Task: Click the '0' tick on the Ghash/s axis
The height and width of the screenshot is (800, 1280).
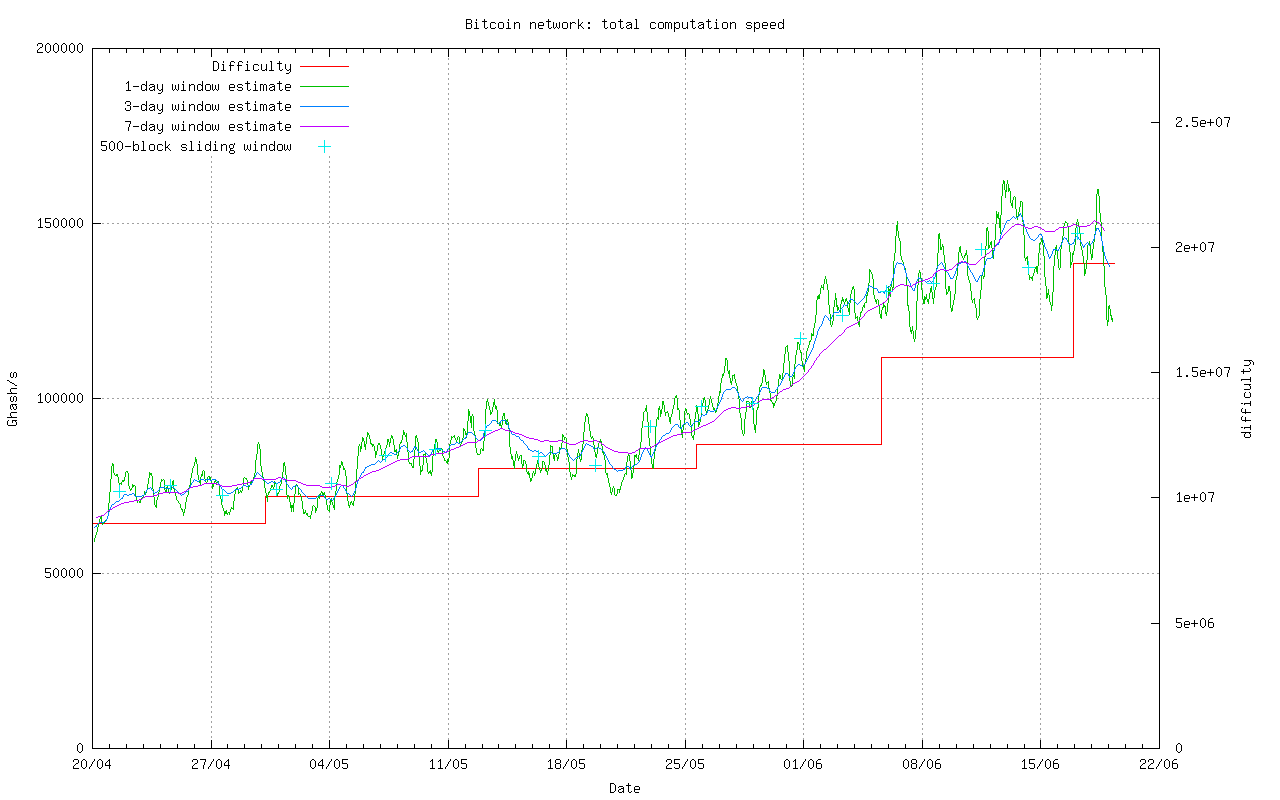Action: point(80,748)
